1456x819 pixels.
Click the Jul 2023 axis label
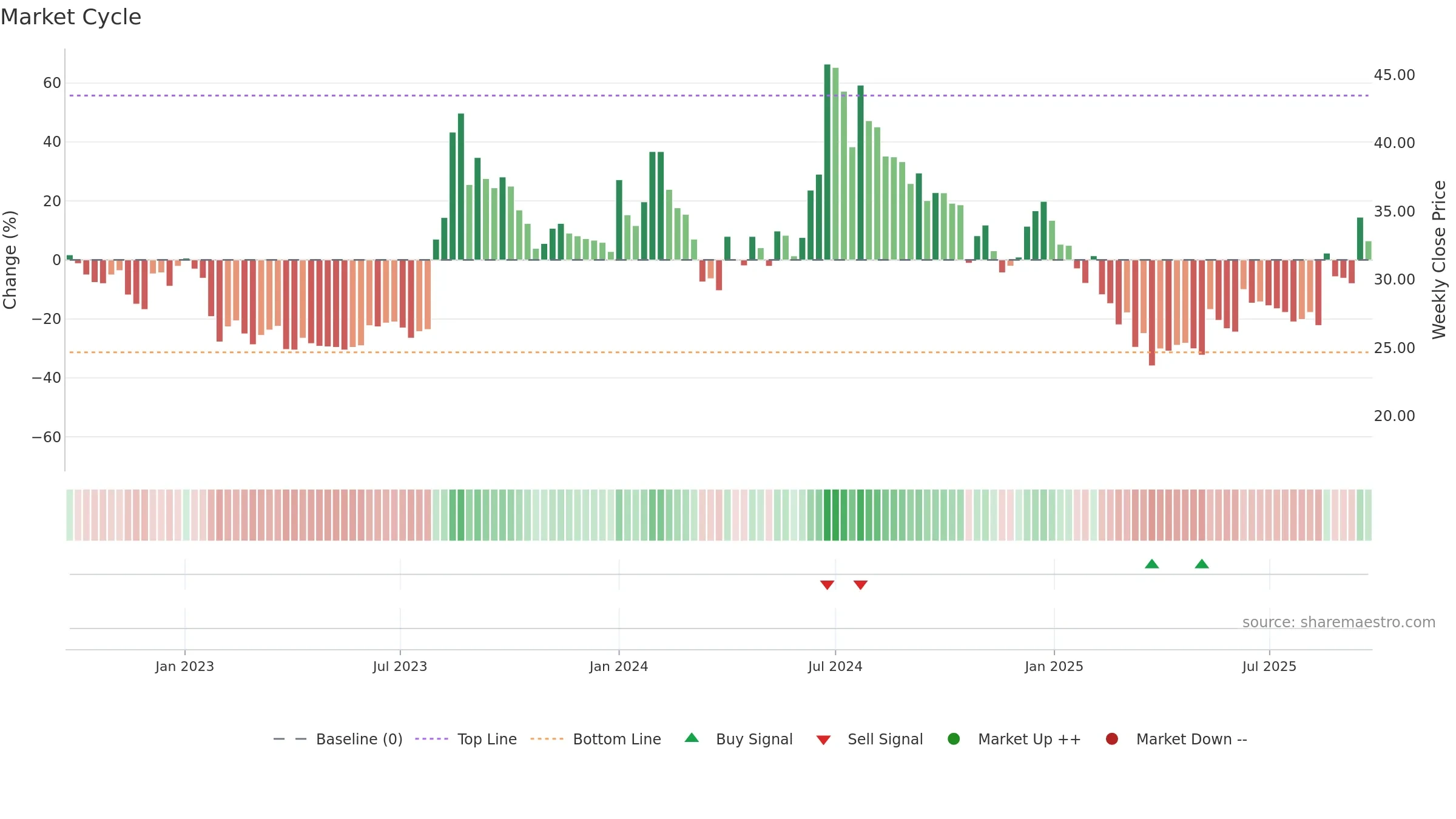coord(400,666)
